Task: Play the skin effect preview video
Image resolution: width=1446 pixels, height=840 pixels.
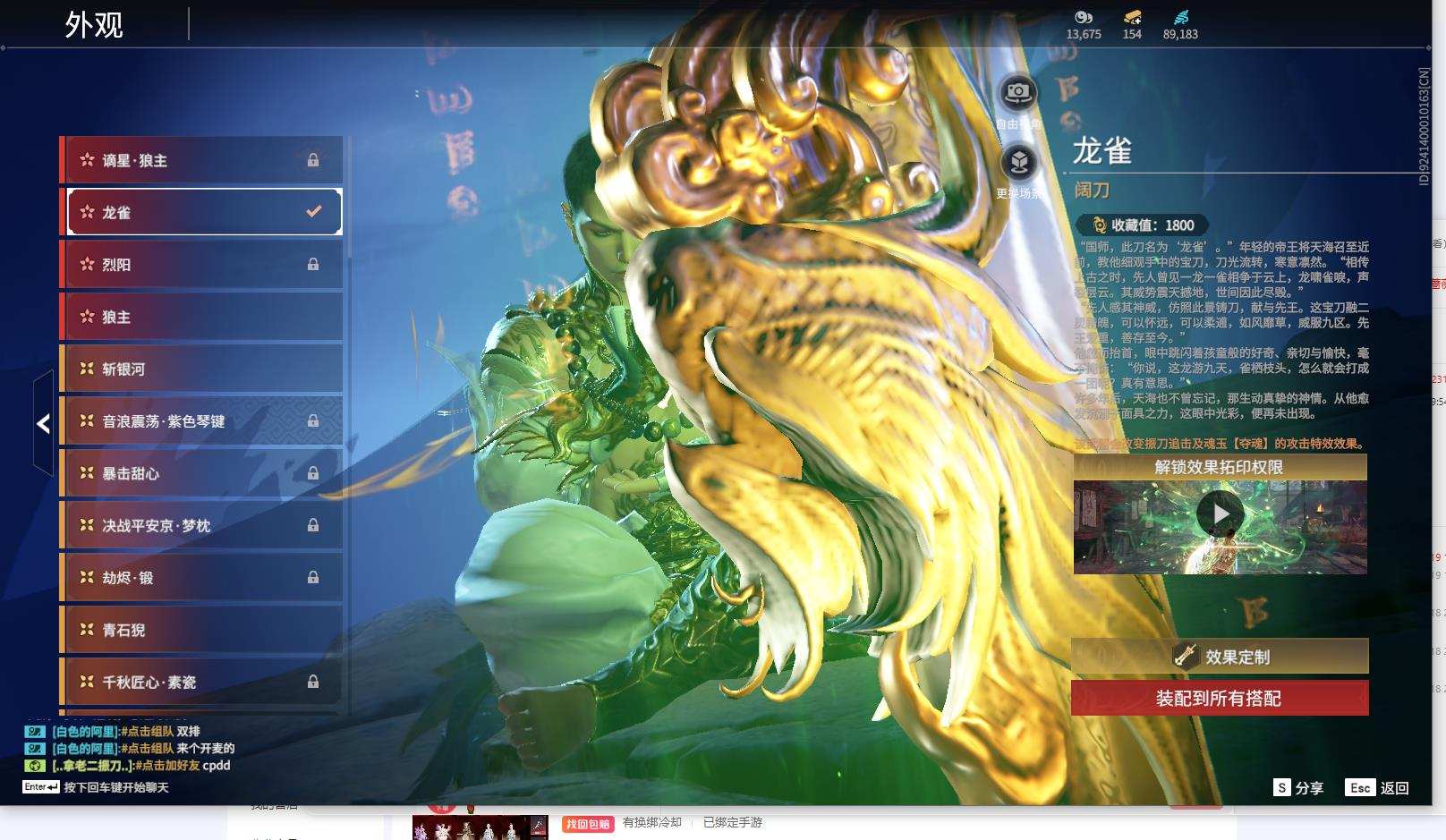Action: (1221, 513)
